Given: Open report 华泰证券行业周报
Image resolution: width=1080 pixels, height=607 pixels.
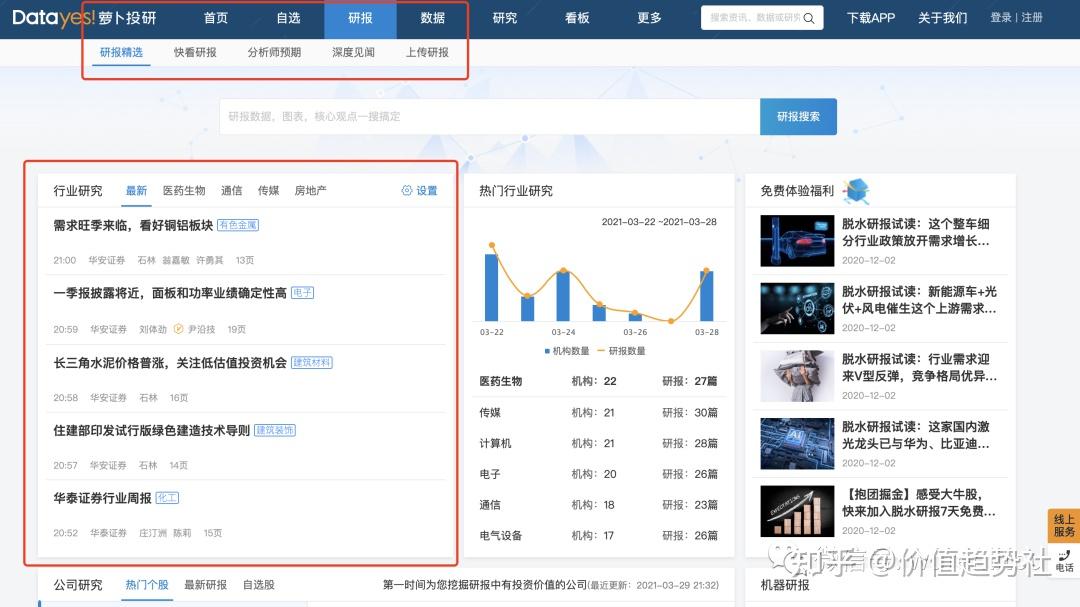Looking at the screenshot, I should (103, 498).
